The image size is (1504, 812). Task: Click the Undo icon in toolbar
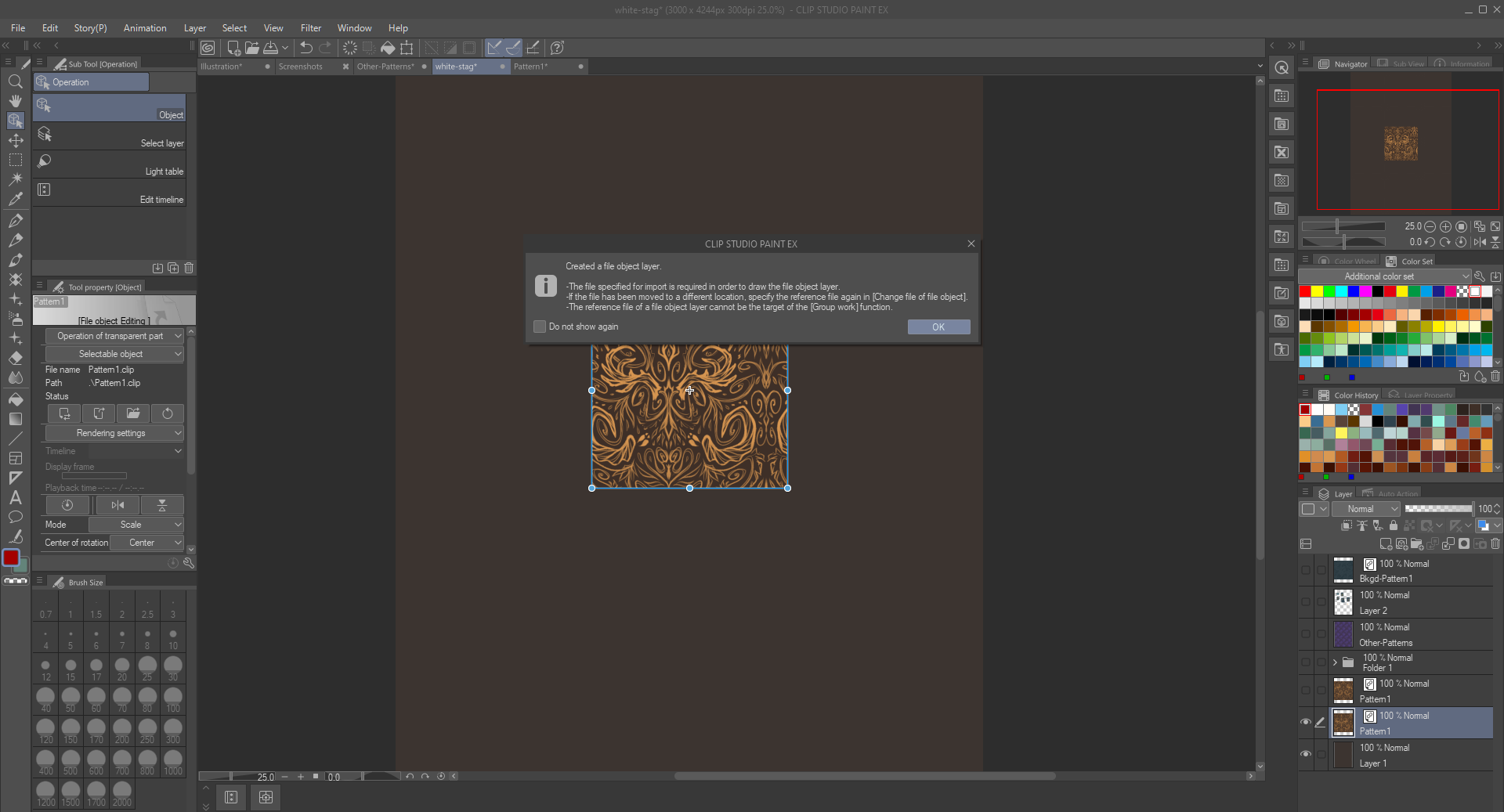[x=306, y=48]
